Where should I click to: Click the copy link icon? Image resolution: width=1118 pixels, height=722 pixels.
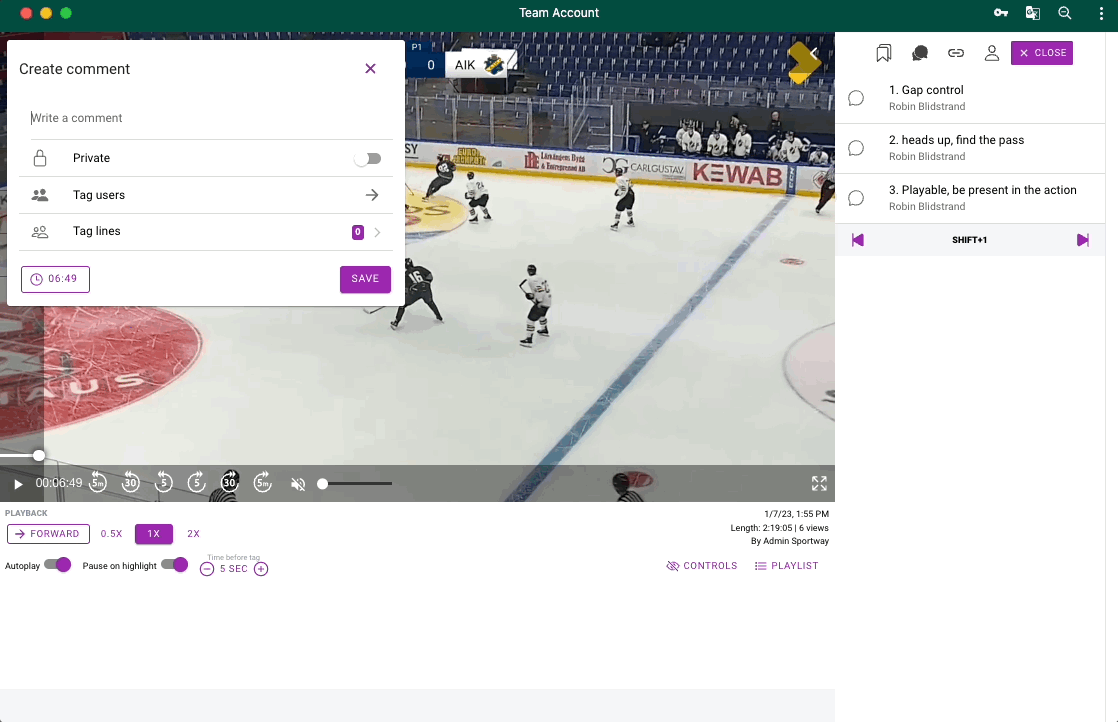point(956,53)
